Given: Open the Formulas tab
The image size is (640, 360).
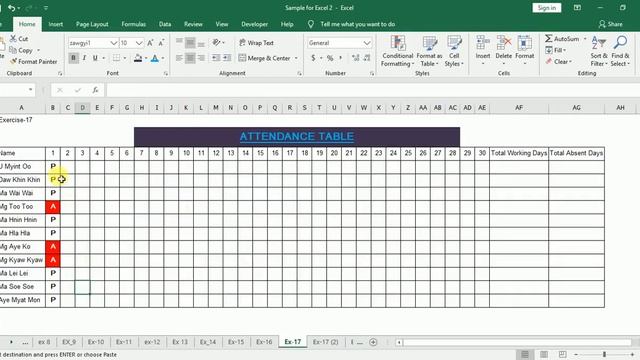Looking at the screenshot, I should click(x=133, y=24).
